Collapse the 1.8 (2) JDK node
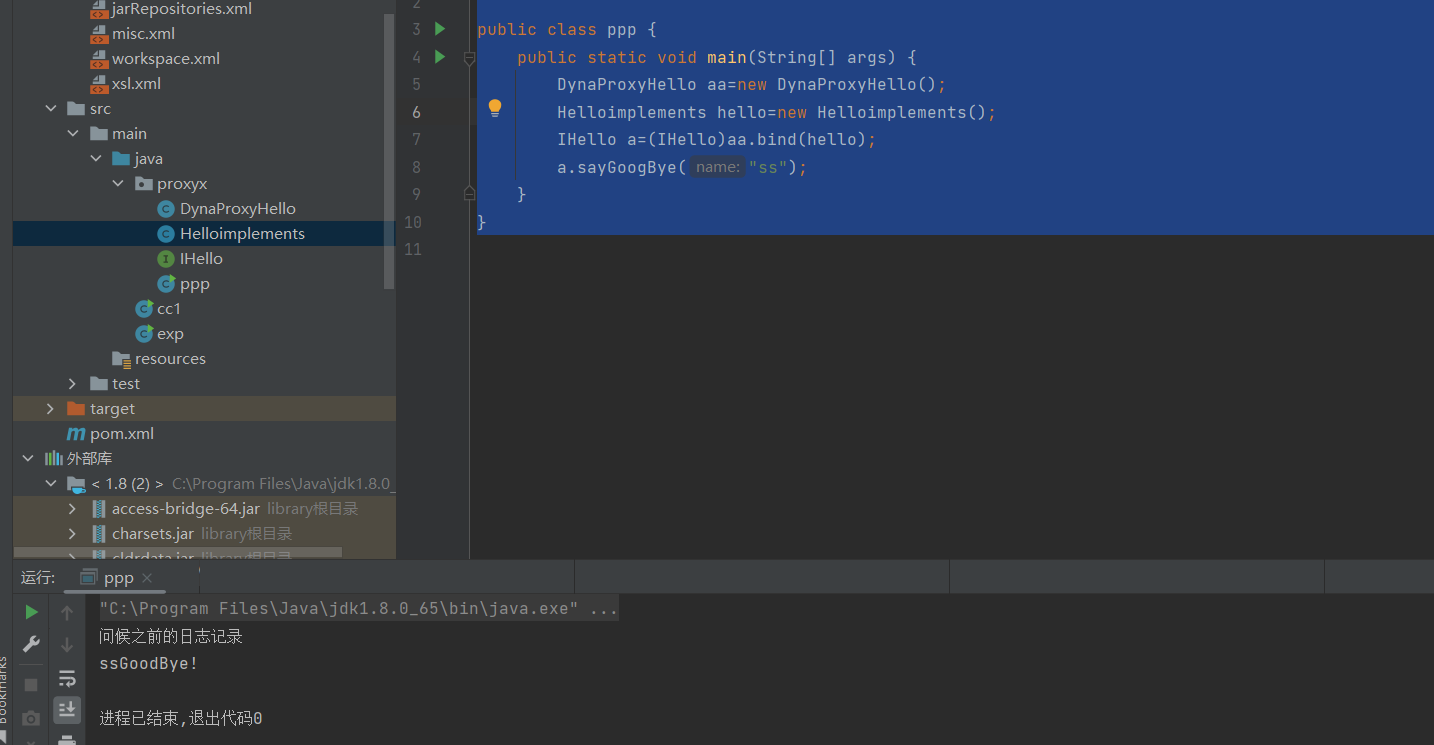The width and height of the screenshot is (1434, 745). (51, 484)
